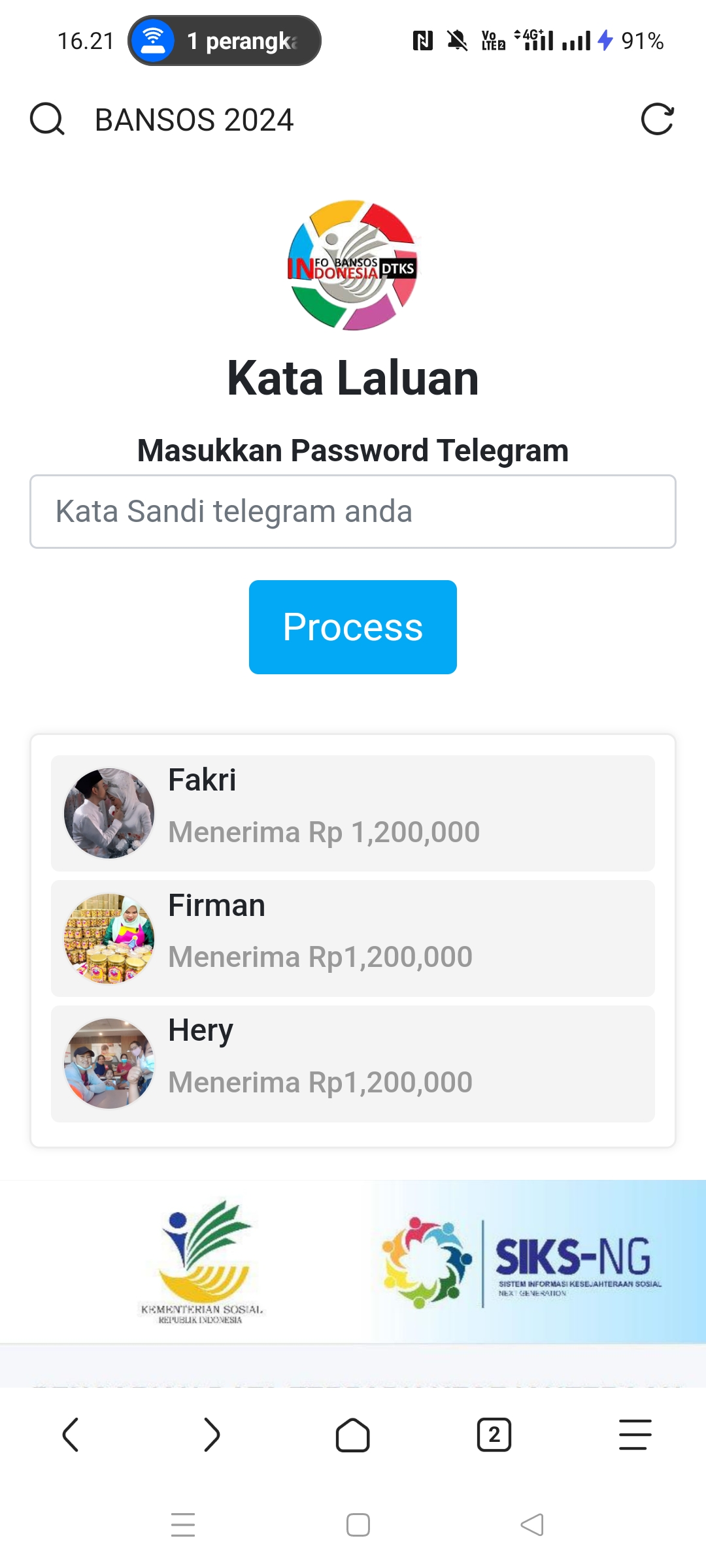
Task: Tap the browser back arrow
Action: click(71, 1435)
